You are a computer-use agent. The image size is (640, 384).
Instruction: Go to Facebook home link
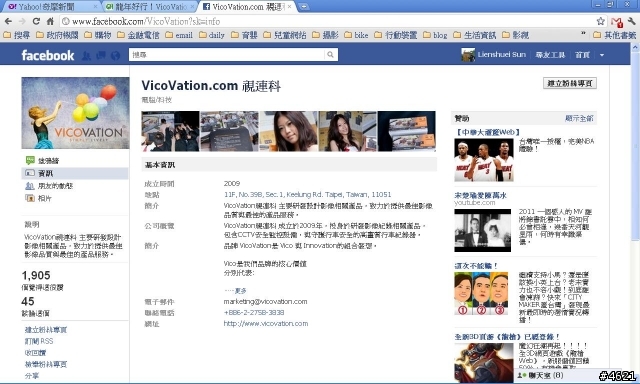[582, 55]
